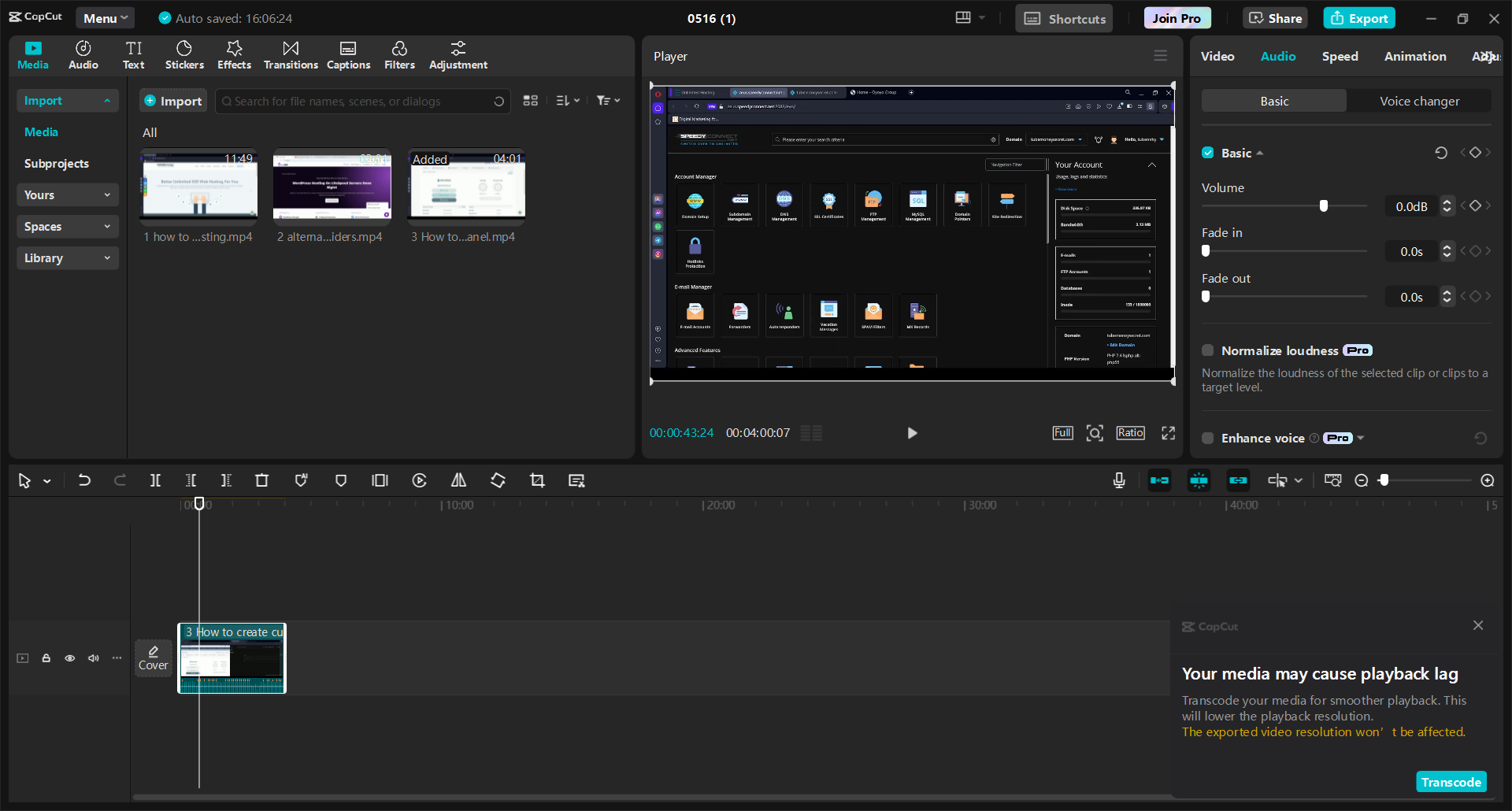Toggle auto snapping in timeline

click(1199, 480)
